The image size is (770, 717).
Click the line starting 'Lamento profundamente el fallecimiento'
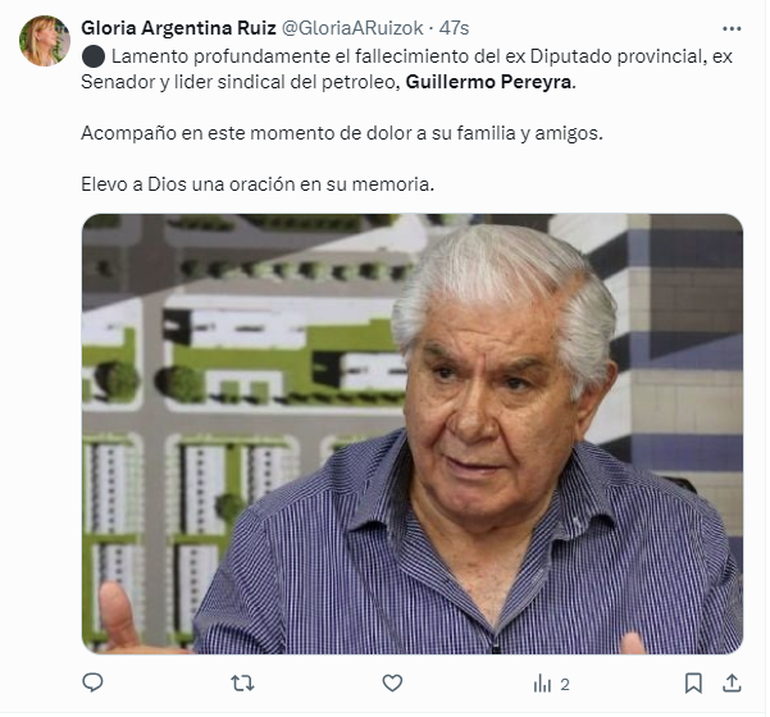[407, 56]
